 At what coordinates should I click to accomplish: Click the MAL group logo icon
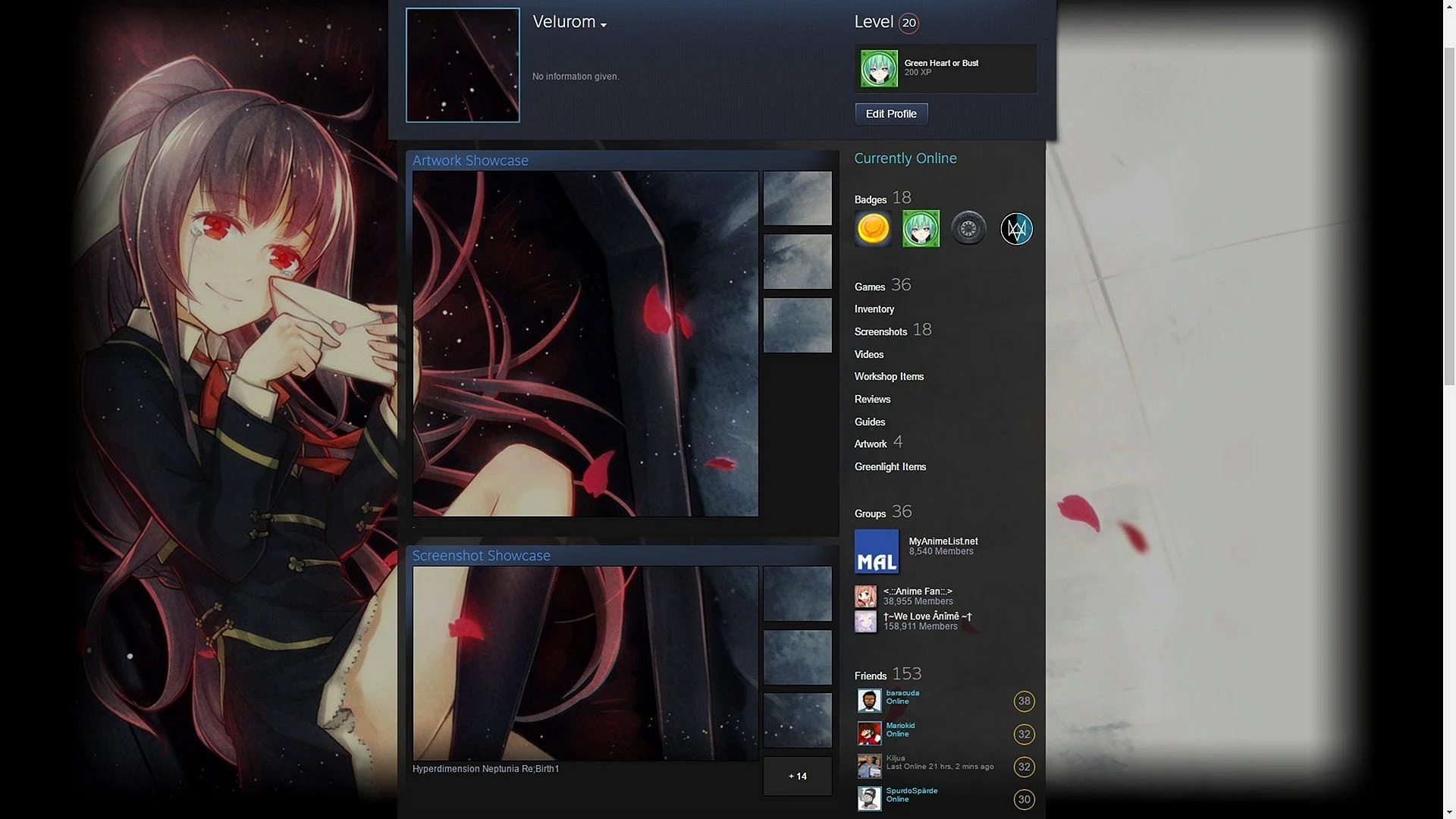click(877, 551)
